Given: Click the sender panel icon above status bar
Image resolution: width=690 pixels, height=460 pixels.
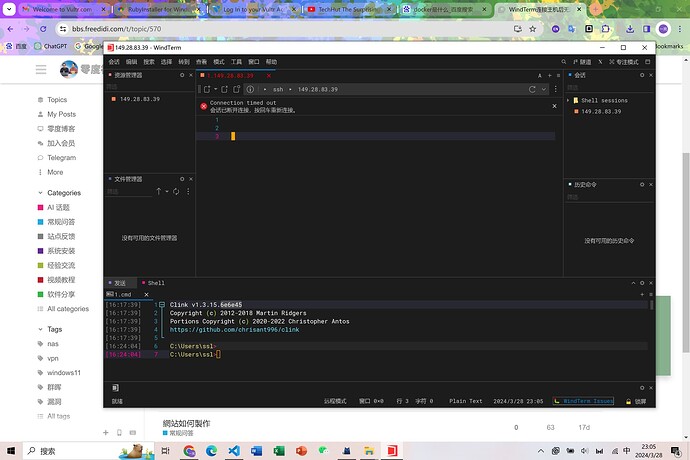Looking at the screenshot, I should 115,388.
